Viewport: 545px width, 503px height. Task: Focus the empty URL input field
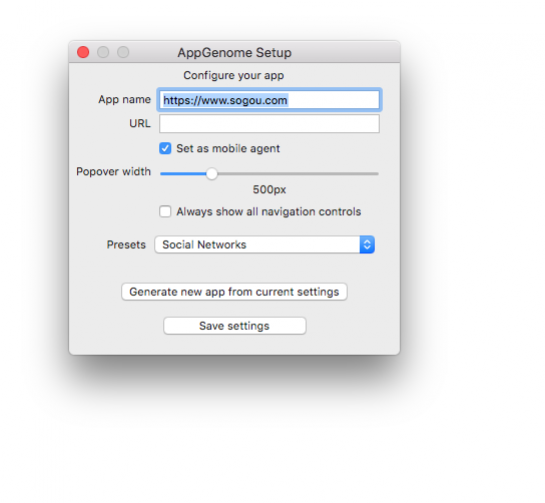point(269,124)
